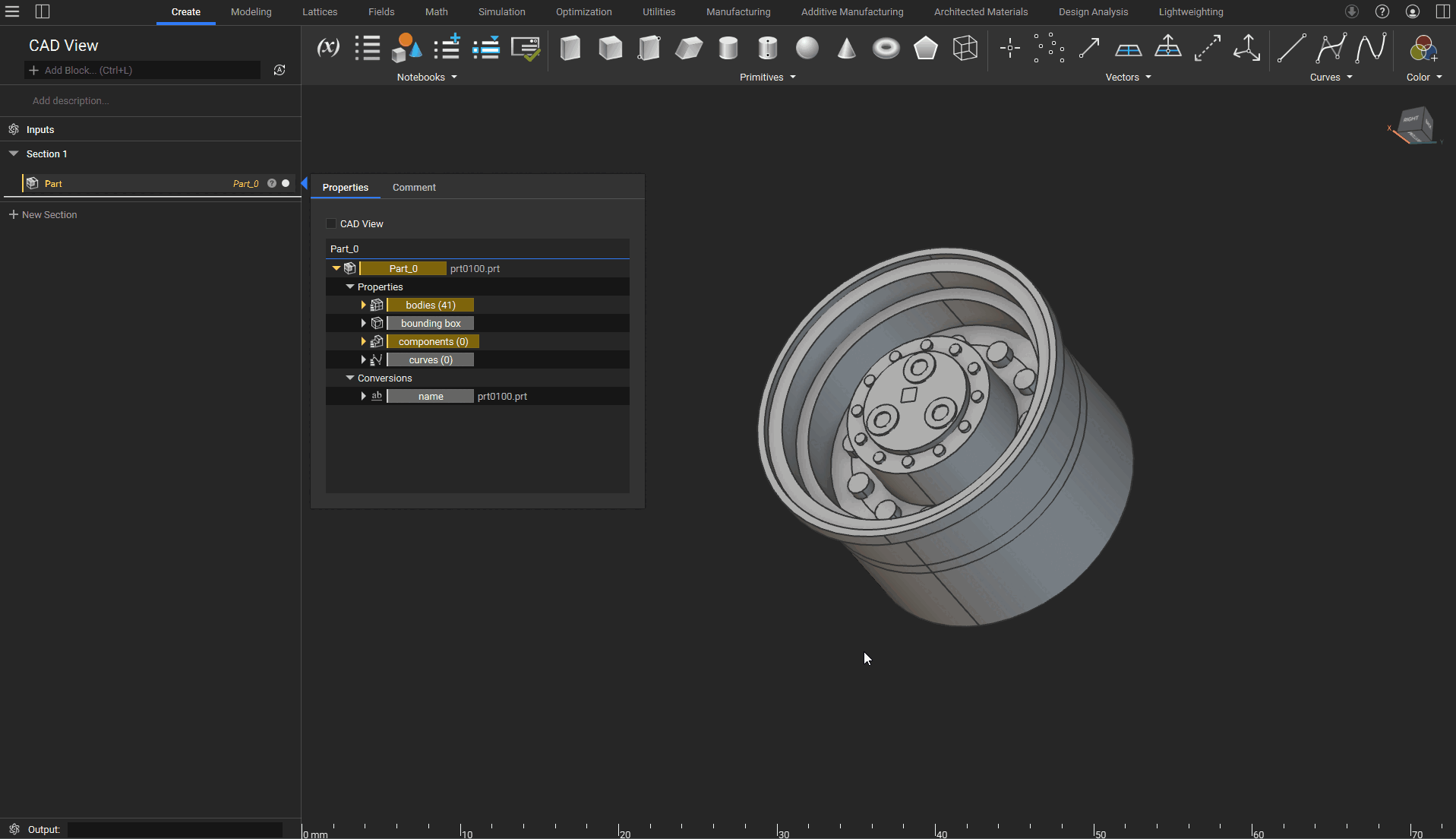The image size is (1456, 839).
Task: Switch to the Lattices tab
Action: coord(320,12)
